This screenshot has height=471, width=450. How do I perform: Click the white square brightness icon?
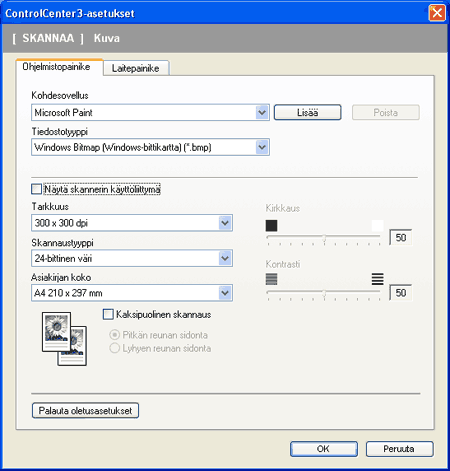click(x=377, y=226)
